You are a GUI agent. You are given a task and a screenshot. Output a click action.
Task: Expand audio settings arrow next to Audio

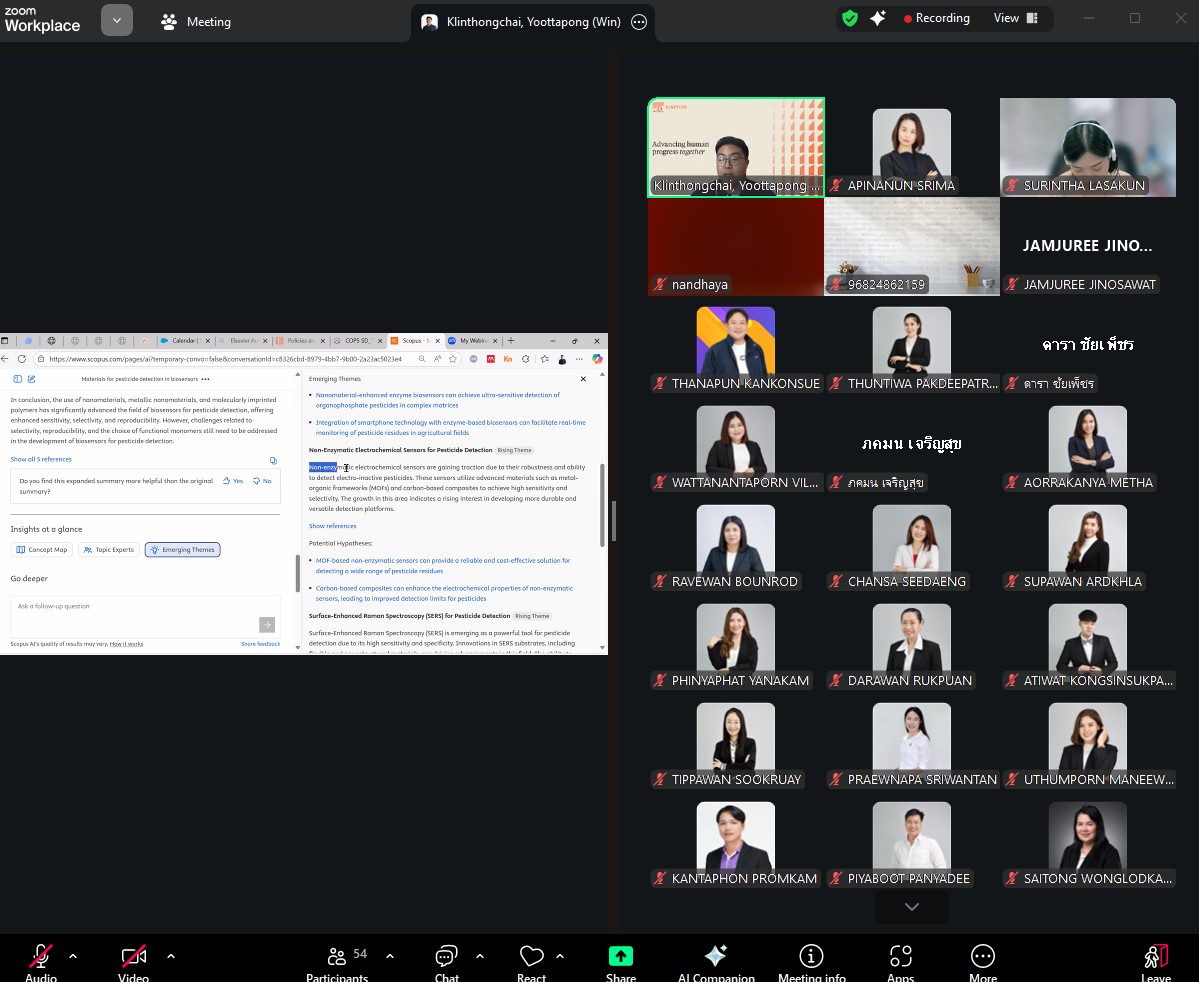click(72, 956)
